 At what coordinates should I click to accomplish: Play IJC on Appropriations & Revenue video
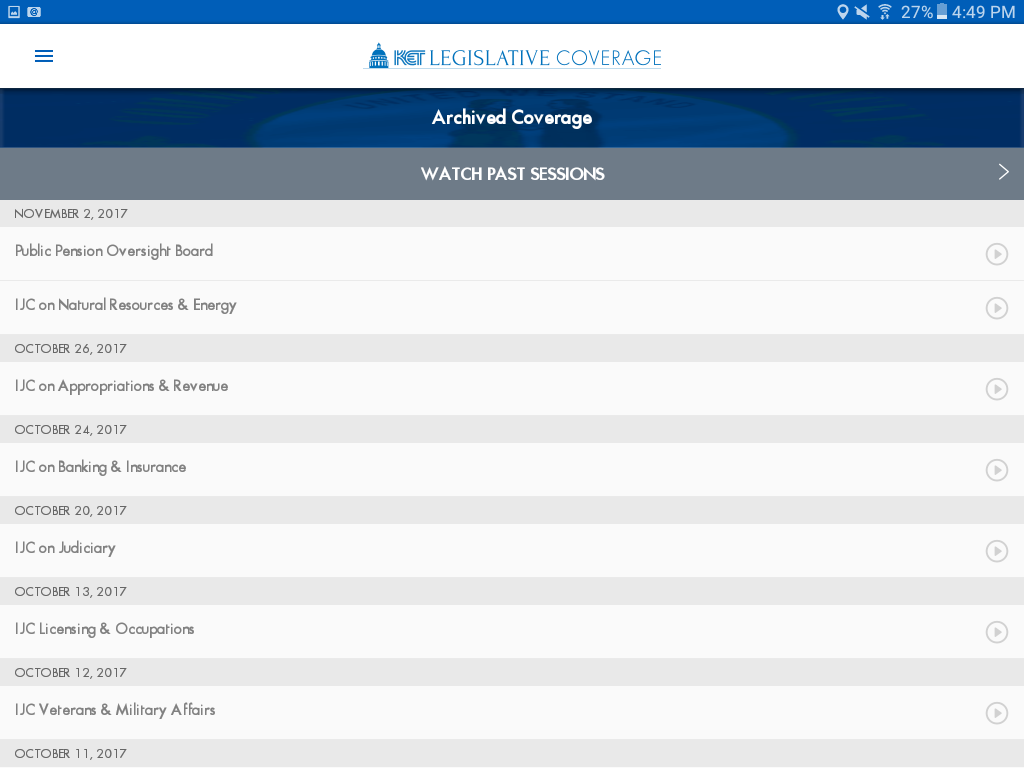(997, 389)
